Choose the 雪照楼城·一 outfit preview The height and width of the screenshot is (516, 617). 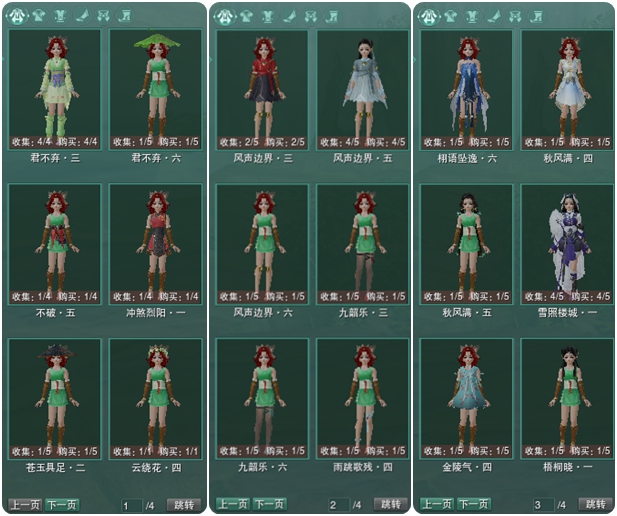[x=567, y=244]
